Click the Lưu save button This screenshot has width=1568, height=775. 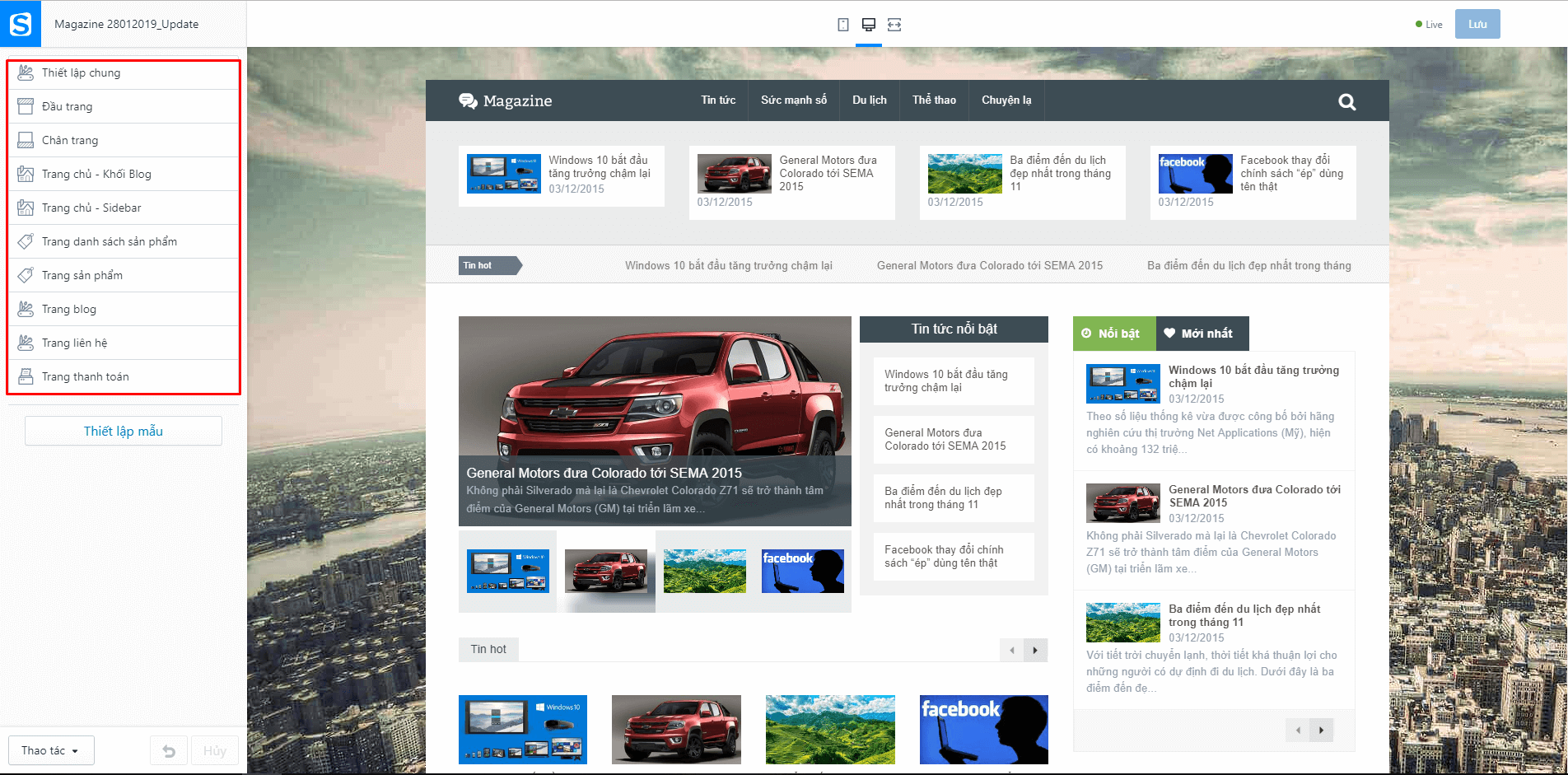(x=1477, y=24)
